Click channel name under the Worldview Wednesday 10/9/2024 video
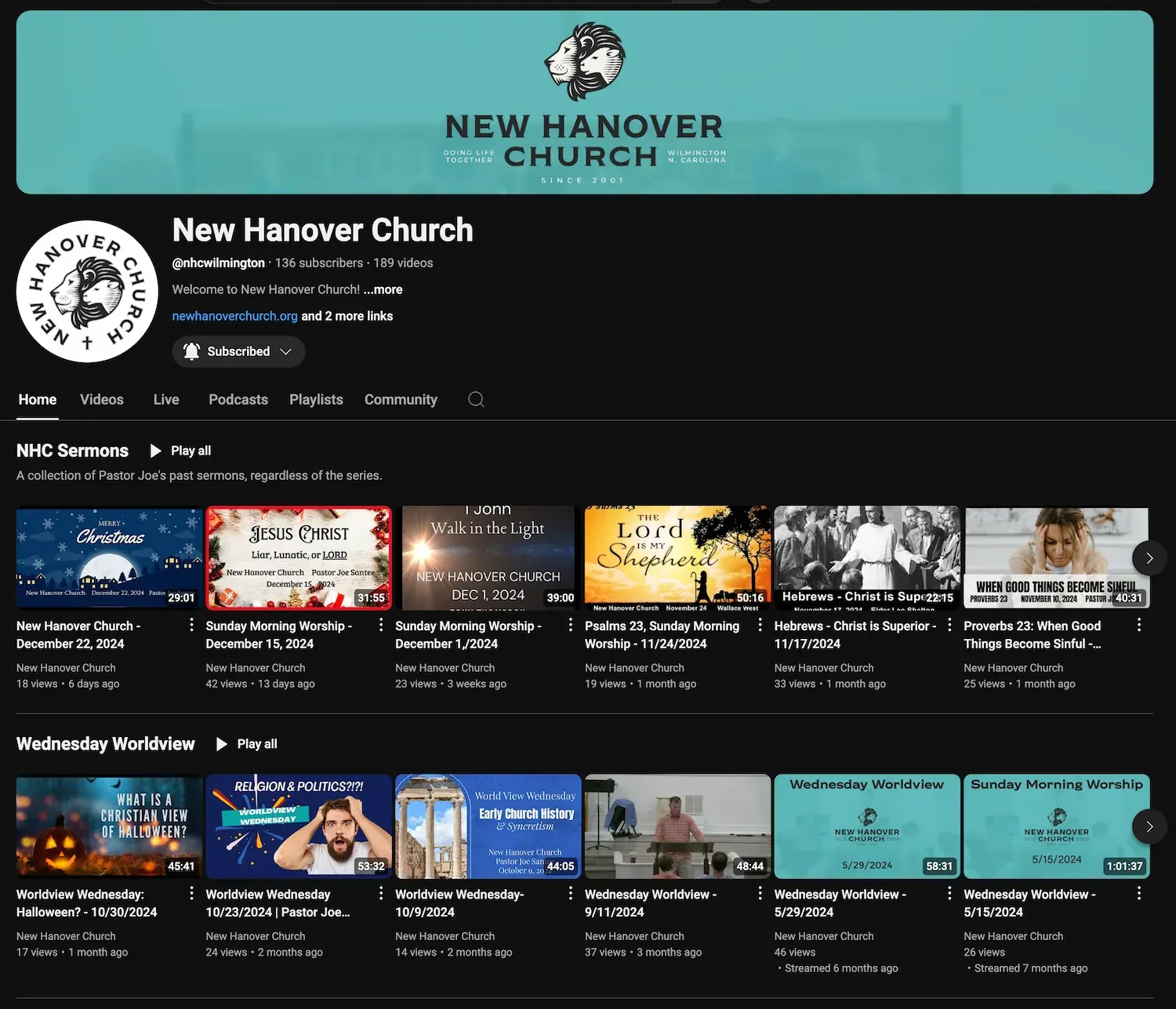 coord(445,936)
